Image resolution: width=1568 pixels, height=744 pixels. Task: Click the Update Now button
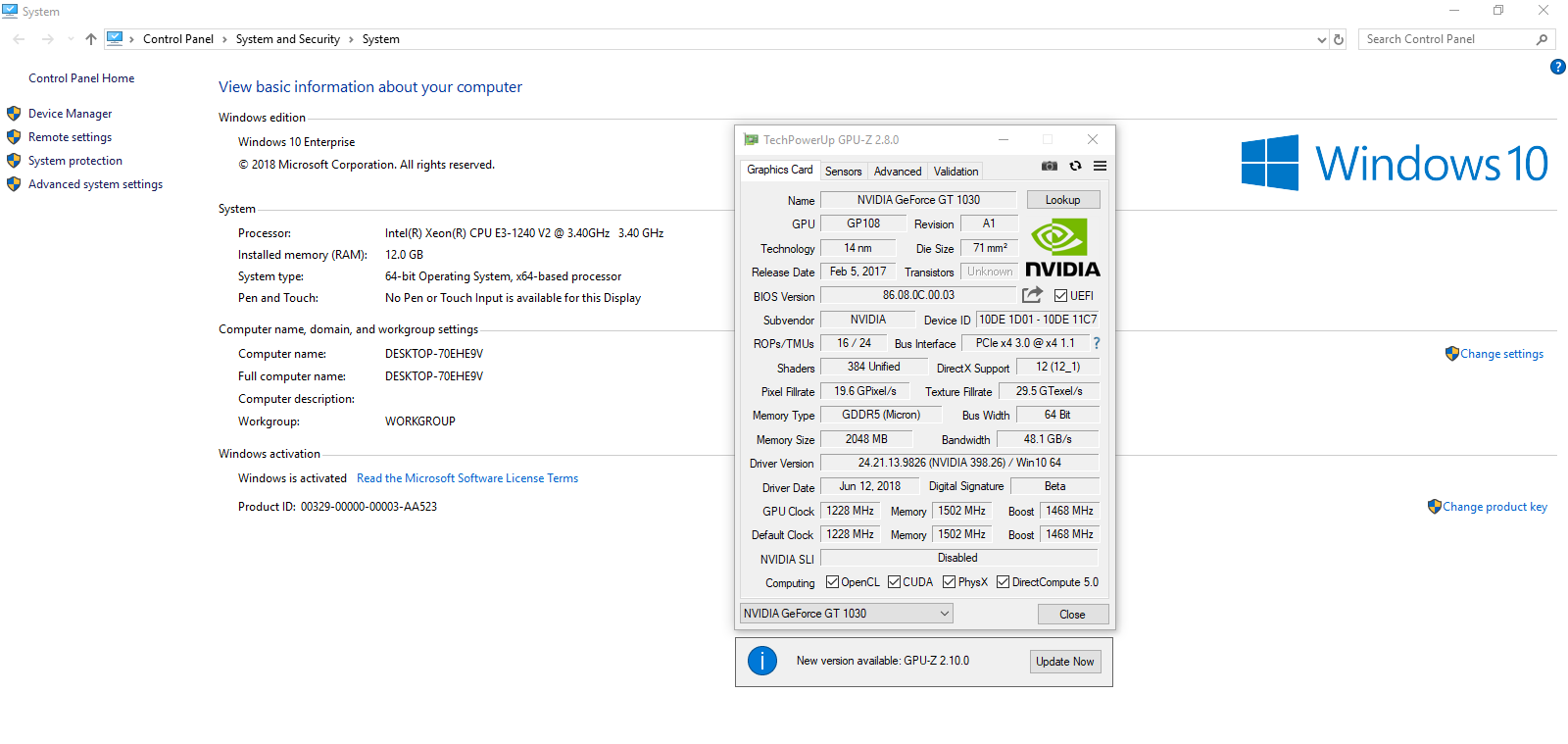pos(1065,662)
